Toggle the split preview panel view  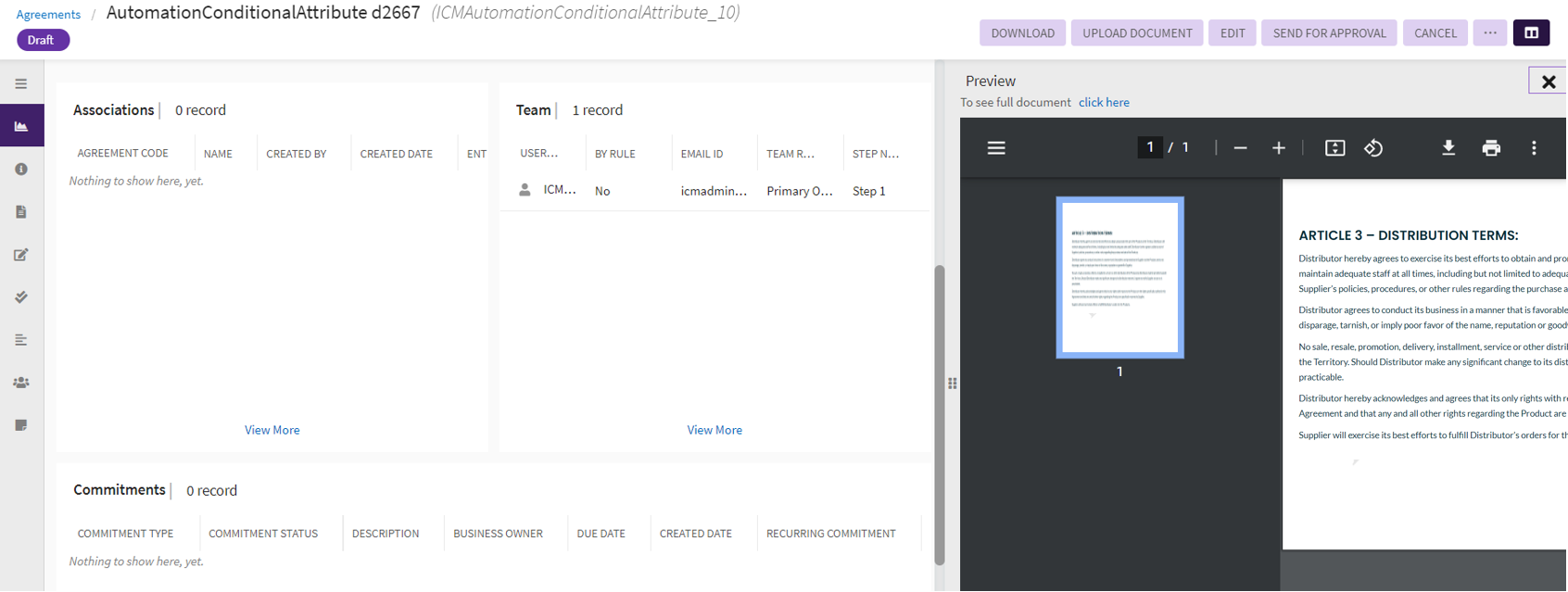(1531, 33)
